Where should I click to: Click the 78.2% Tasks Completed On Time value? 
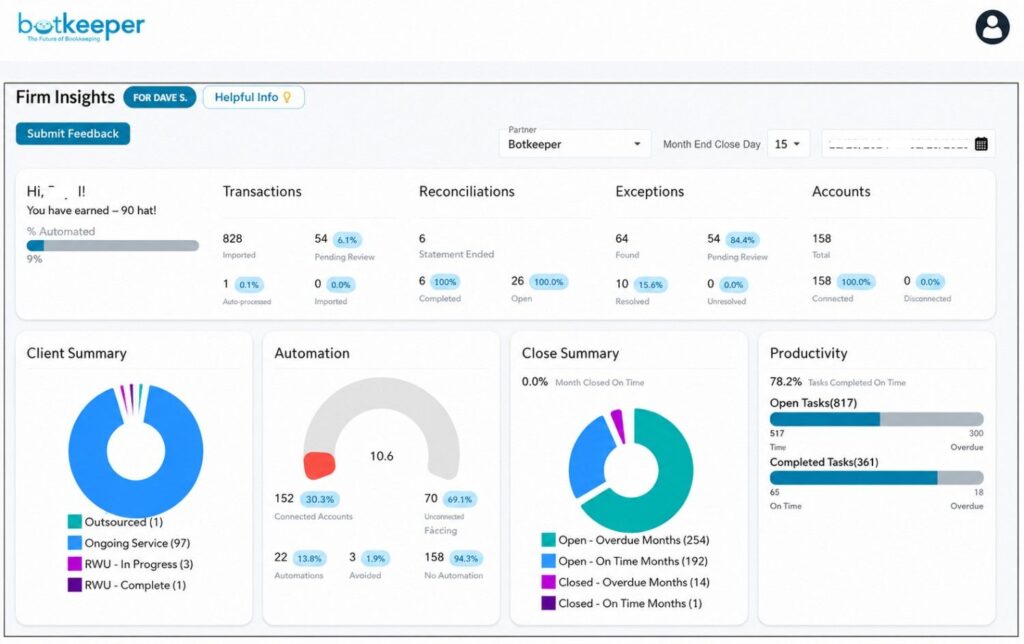[x=786, y=381]
